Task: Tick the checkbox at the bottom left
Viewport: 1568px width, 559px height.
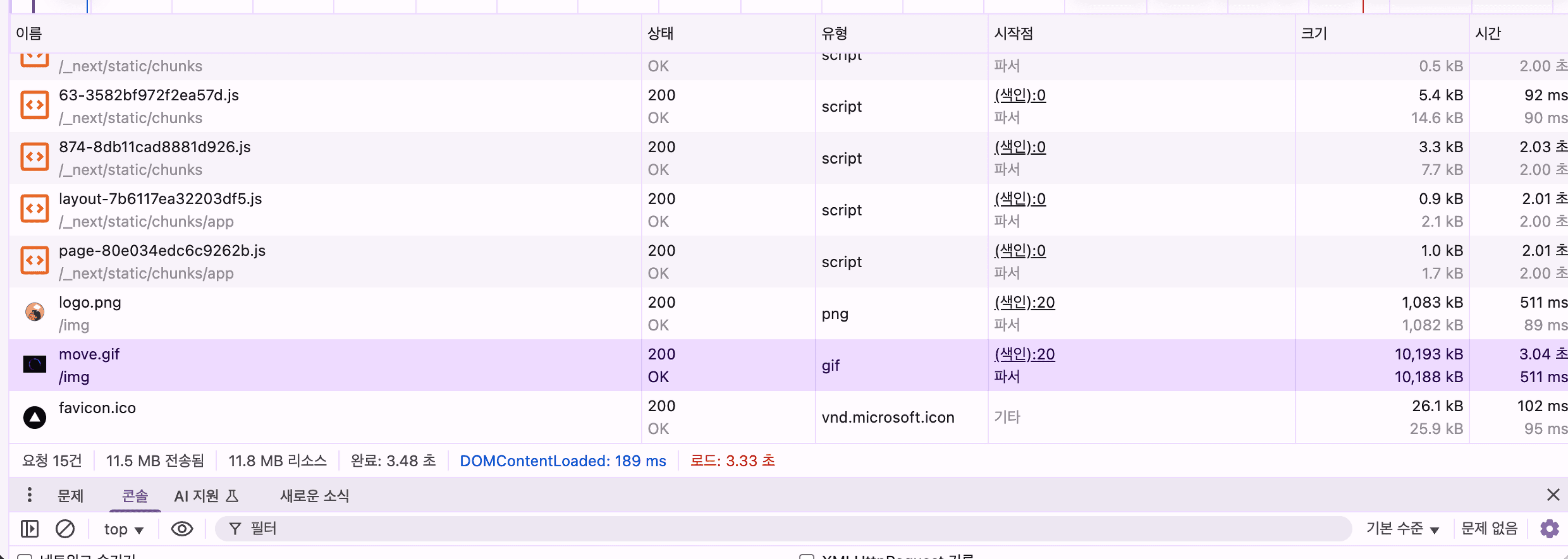Action: click(24, 556)
